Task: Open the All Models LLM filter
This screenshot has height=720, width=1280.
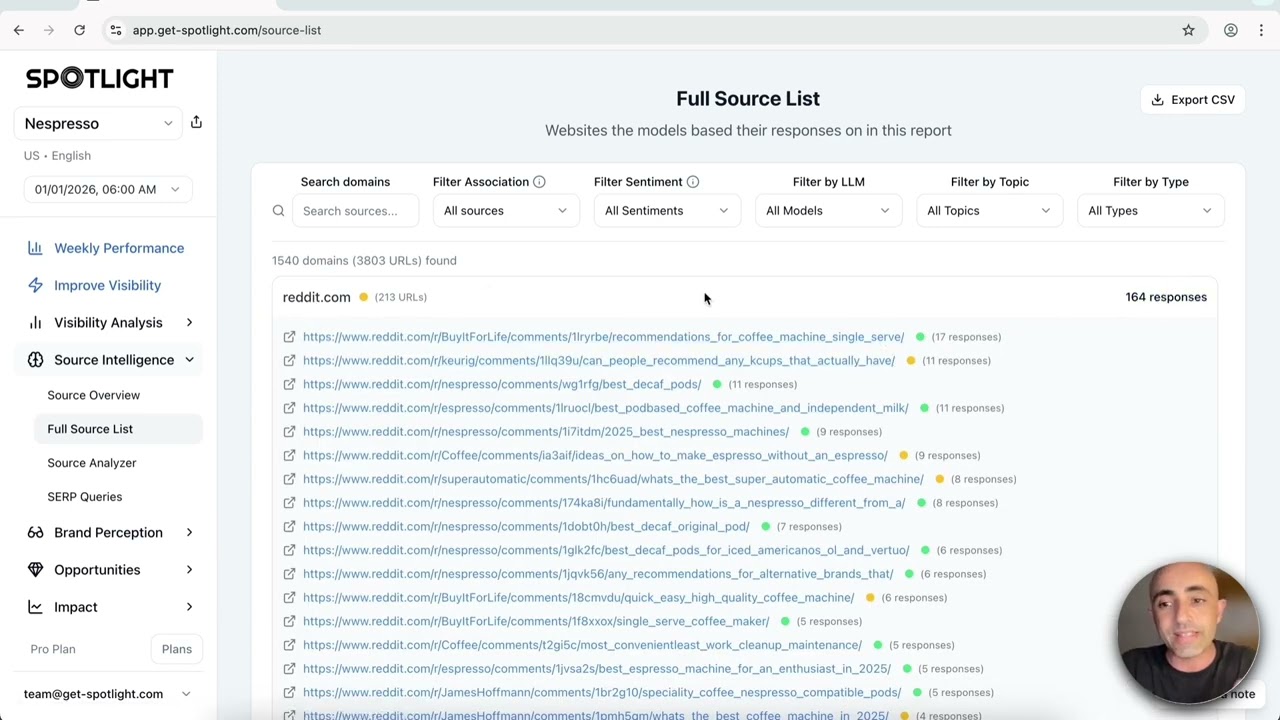Action: click(828, 211)
